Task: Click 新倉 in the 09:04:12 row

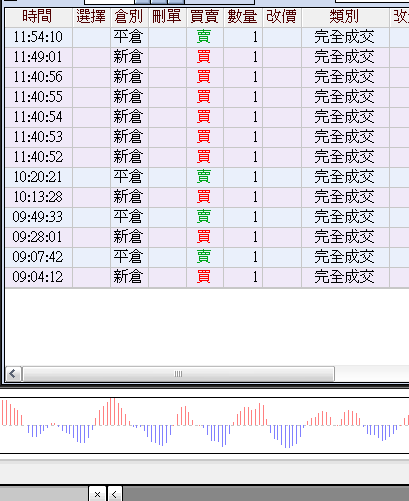Action: pos(128,277)
